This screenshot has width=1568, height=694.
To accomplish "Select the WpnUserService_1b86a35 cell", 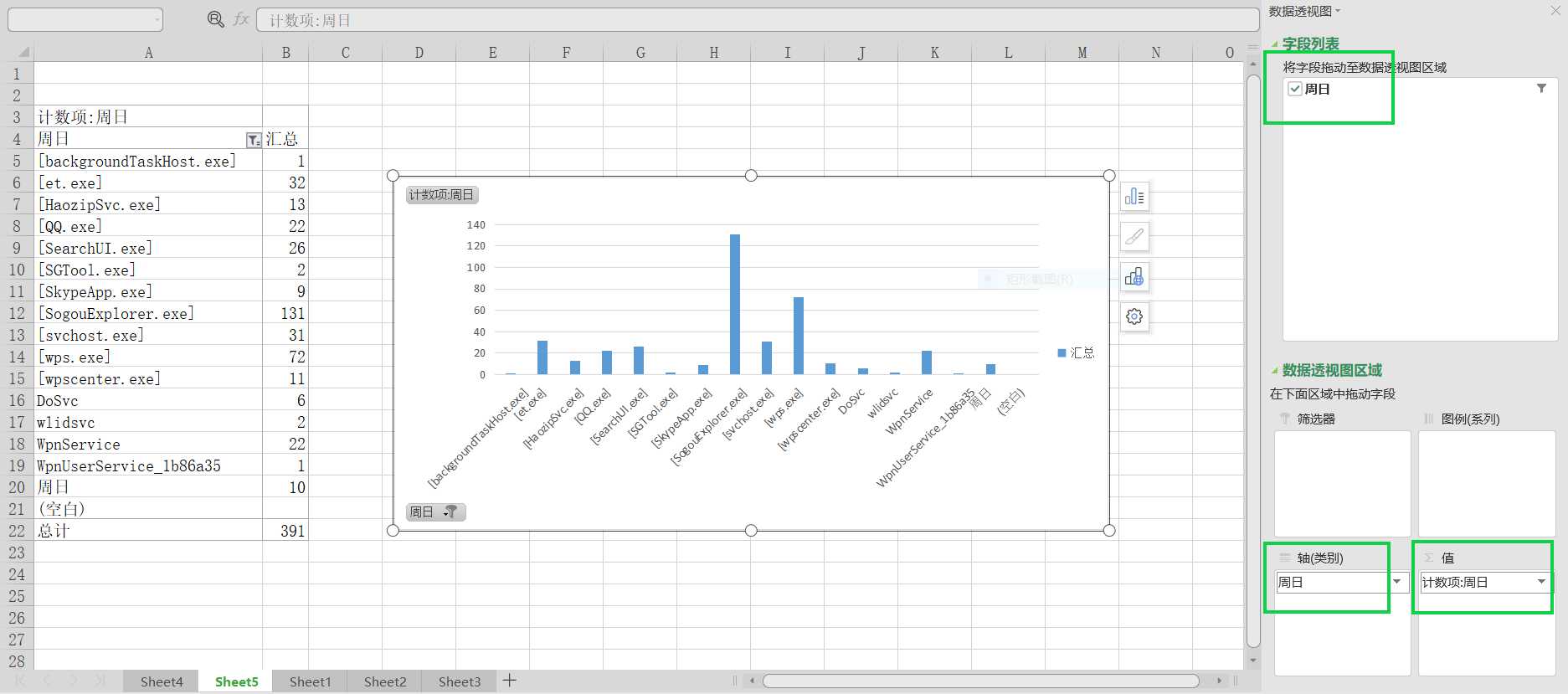I will pyautogui.click(x=148, y=465).
